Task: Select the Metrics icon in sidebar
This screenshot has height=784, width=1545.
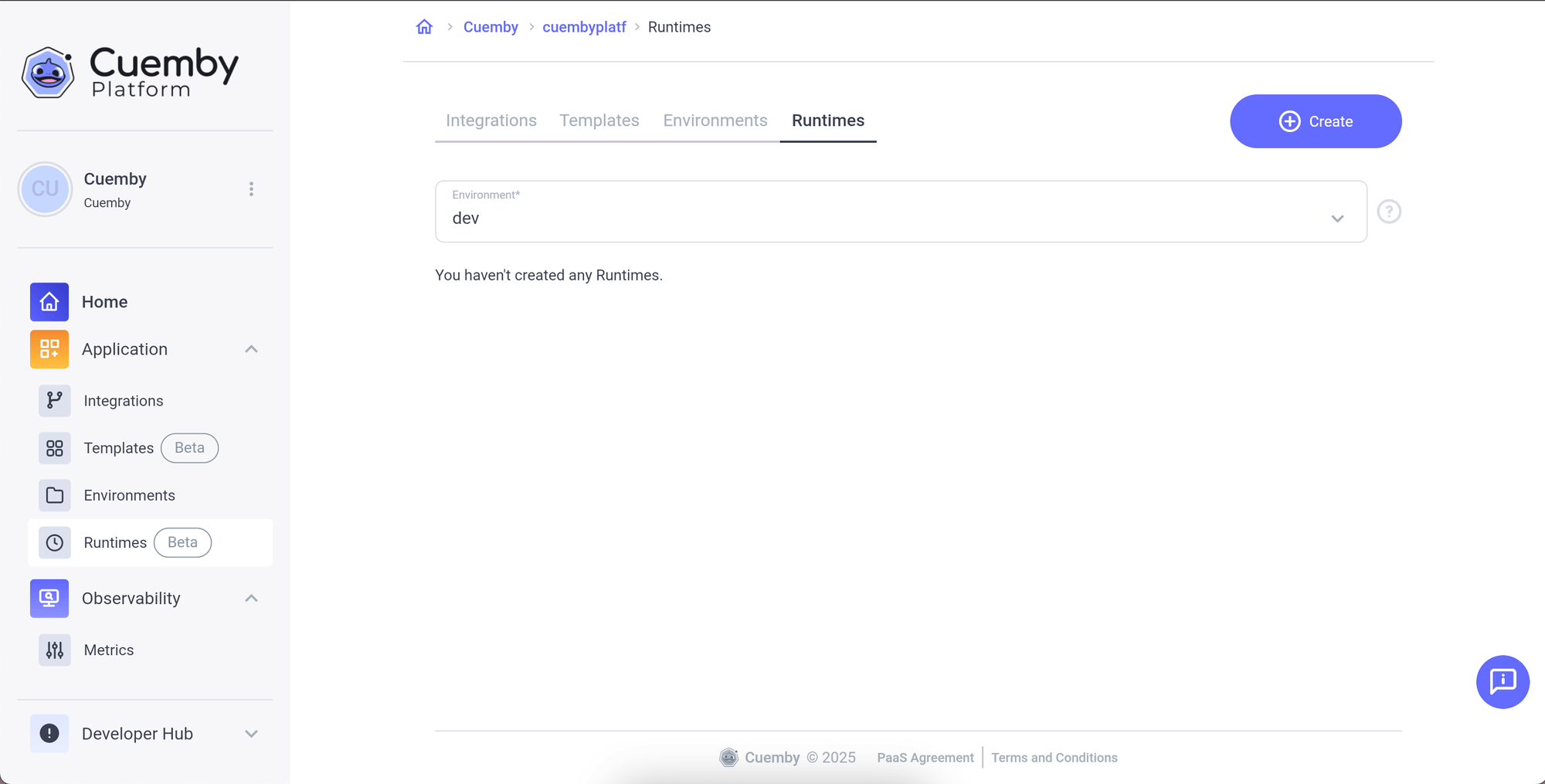Action: (54, 650)
